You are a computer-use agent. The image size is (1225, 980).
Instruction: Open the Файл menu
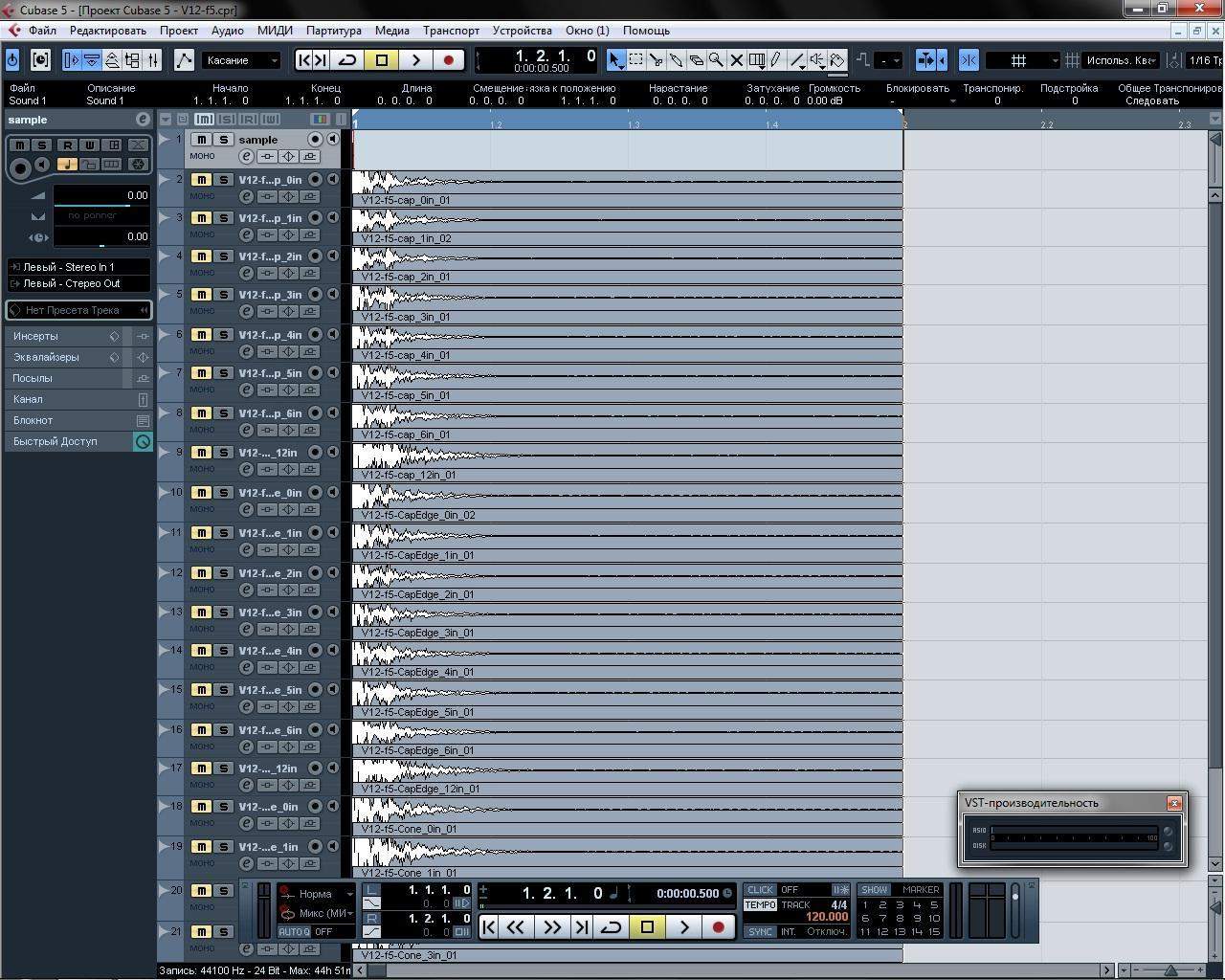42,31
